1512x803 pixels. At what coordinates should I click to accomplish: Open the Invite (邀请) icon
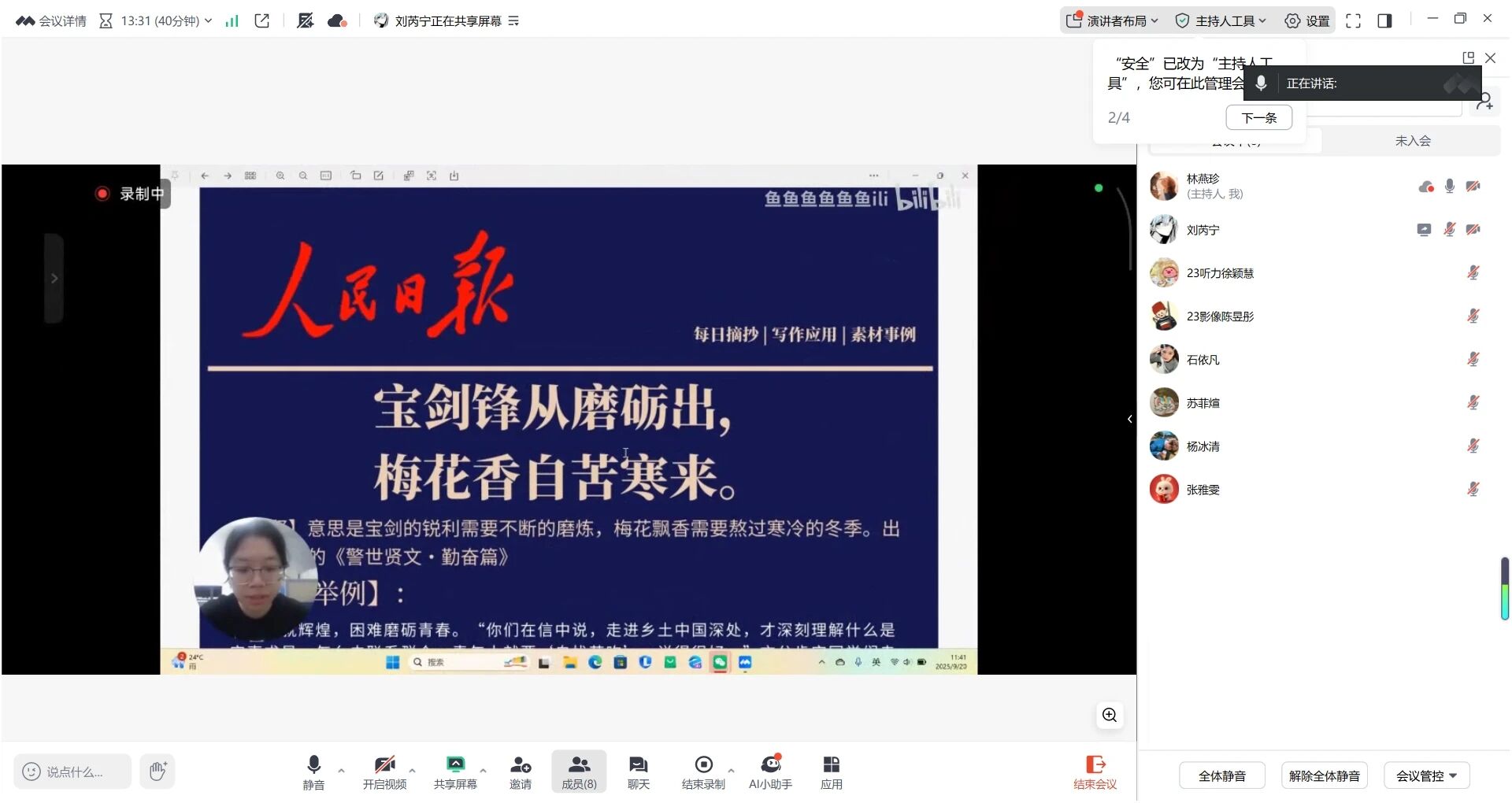click(x=520, y=771)
